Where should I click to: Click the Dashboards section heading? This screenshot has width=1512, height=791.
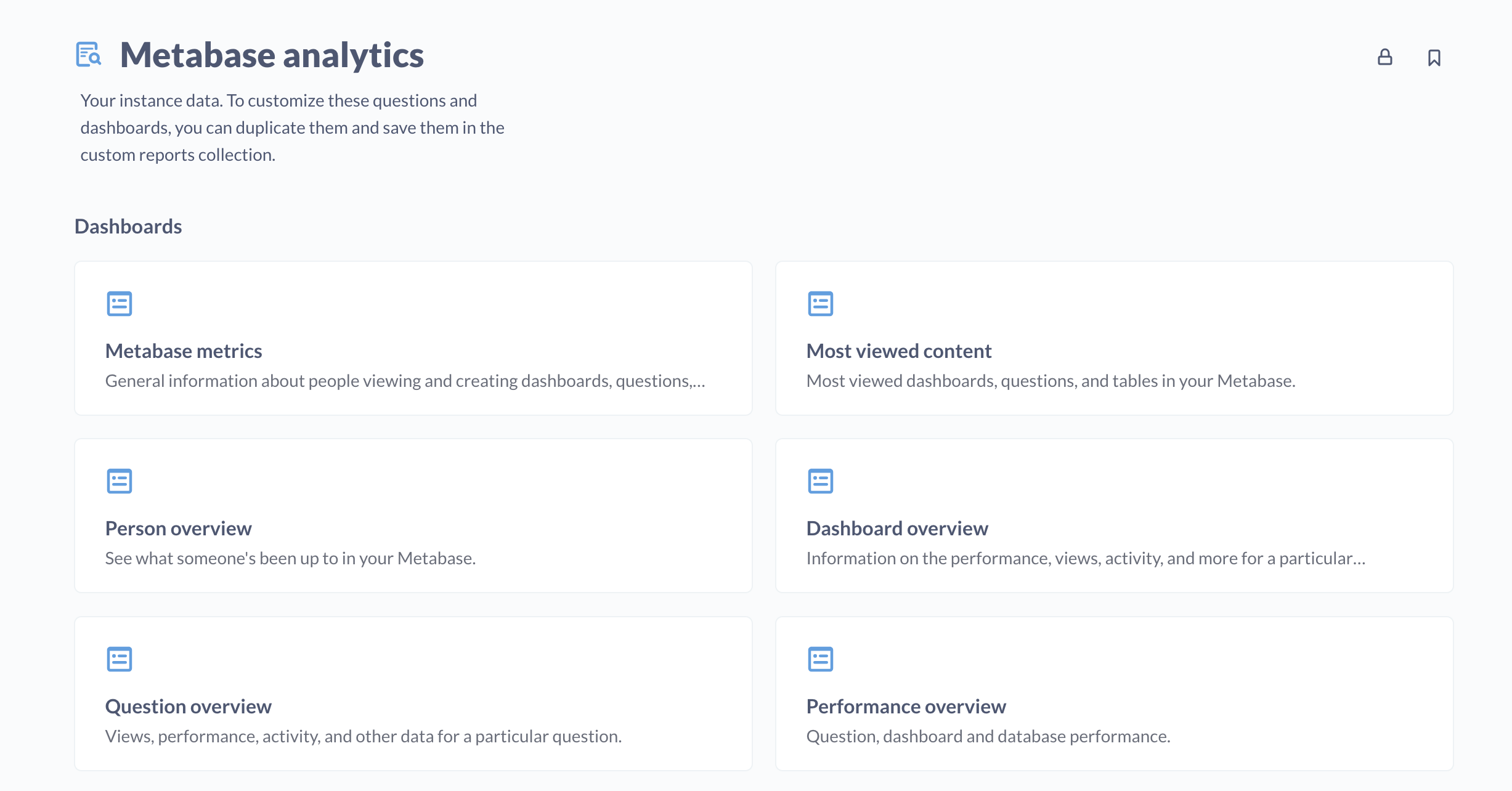(x=128, y=226)
